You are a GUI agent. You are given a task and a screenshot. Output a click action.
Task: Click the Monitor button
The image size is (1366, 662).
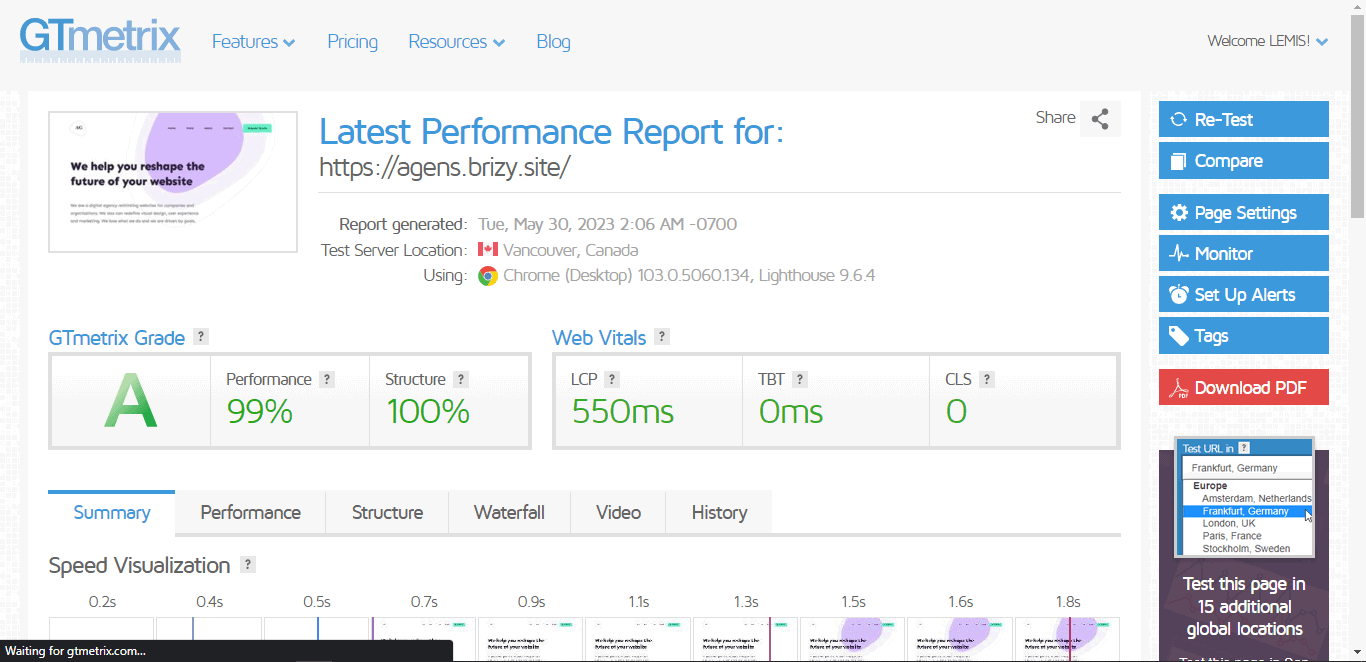(1244, 254)
